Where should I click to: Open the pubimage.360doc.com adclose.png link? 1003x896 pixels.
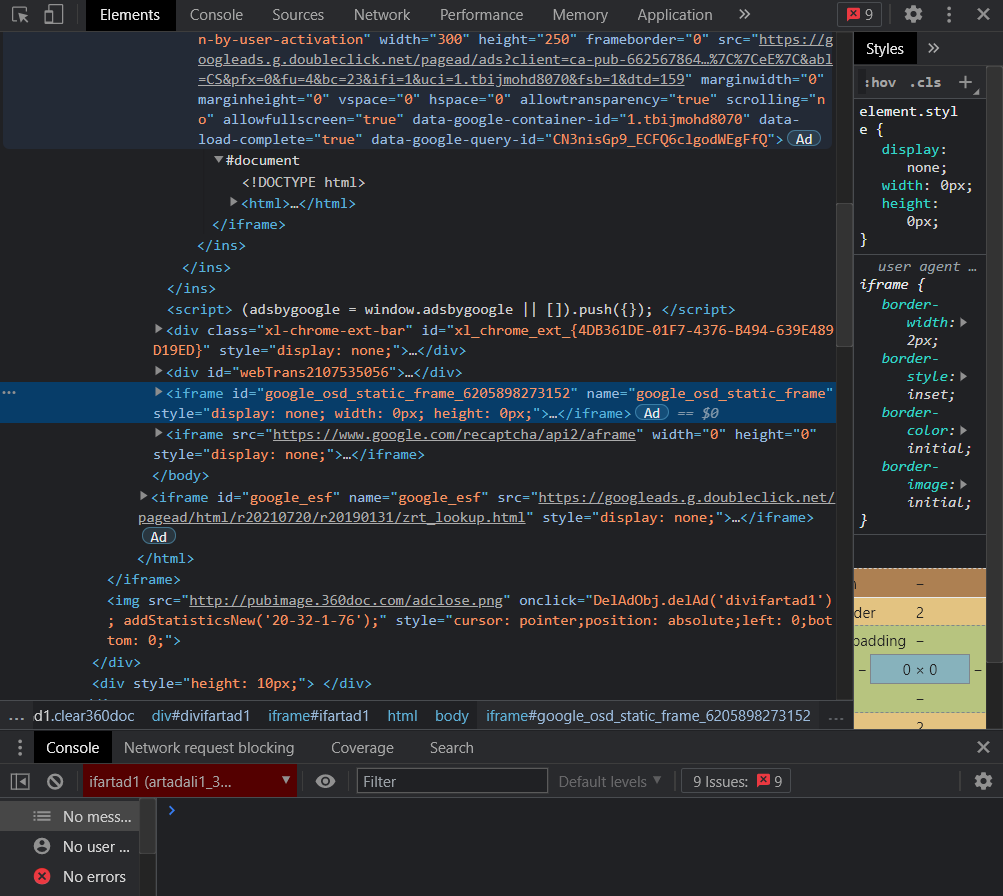346,600
